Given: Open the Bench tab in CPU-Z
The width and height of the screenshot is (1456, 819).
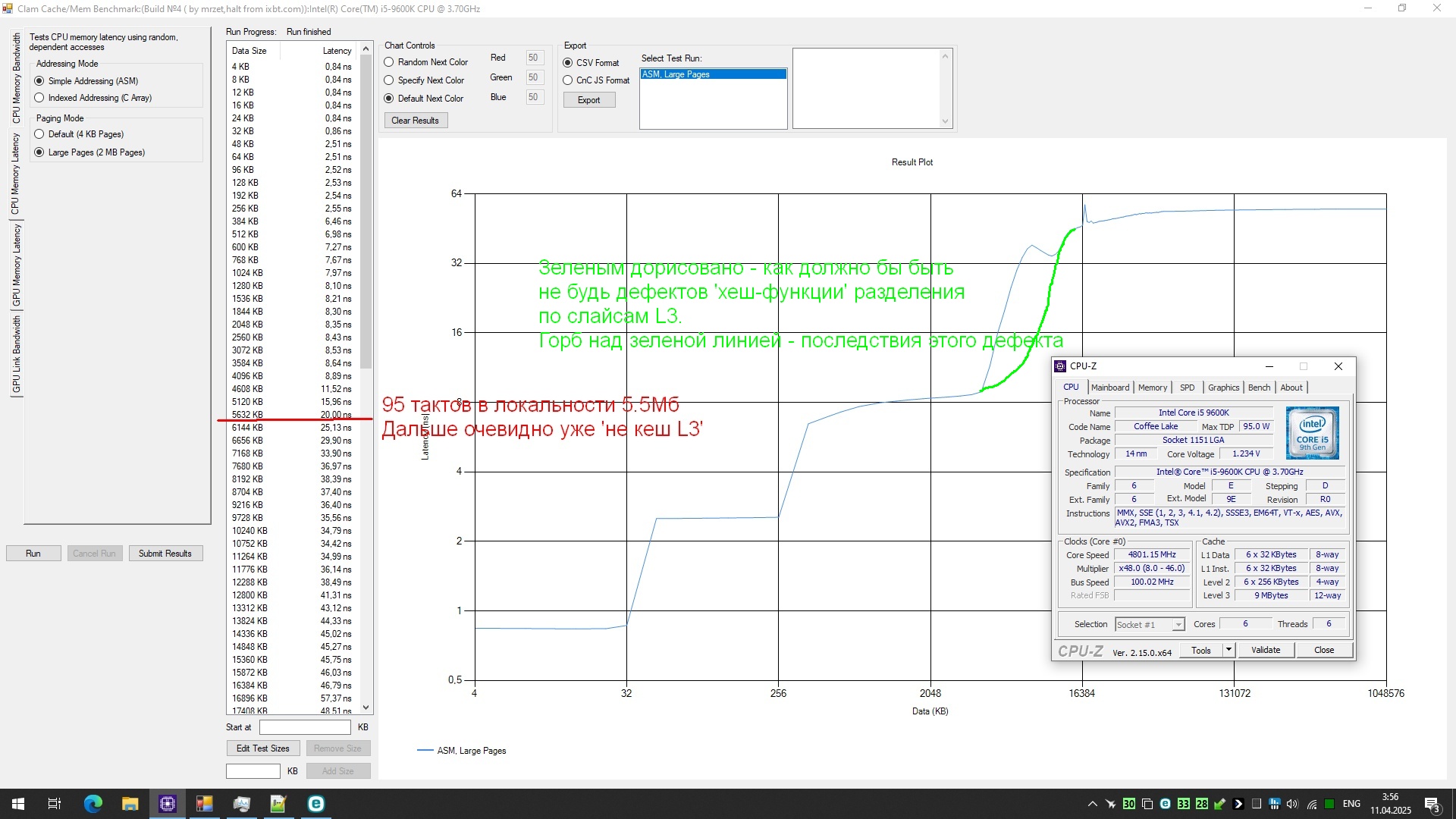Looking at the screenshot, I should click(x=1259, y=388).
